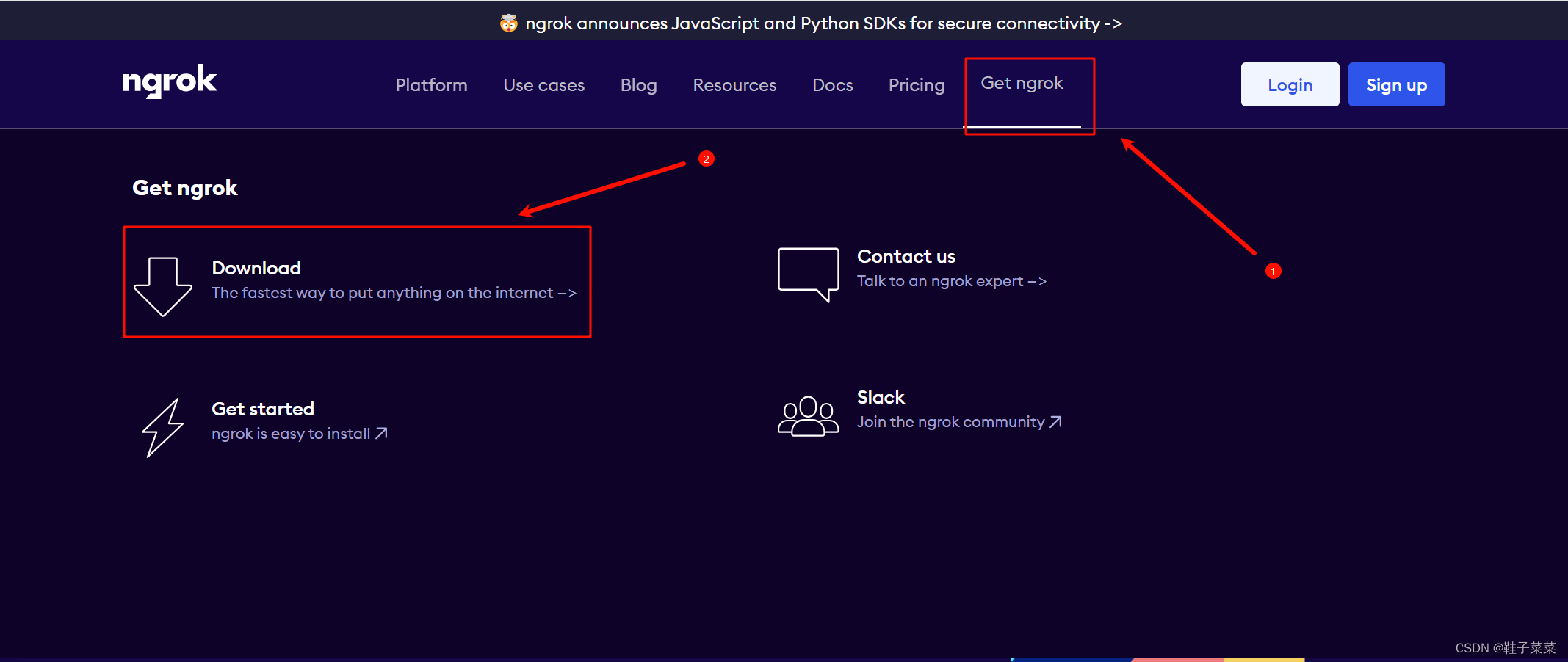Viewport: 1568px width, 662px height.
Task: Open the Docs section
Action: coord(833,84)
